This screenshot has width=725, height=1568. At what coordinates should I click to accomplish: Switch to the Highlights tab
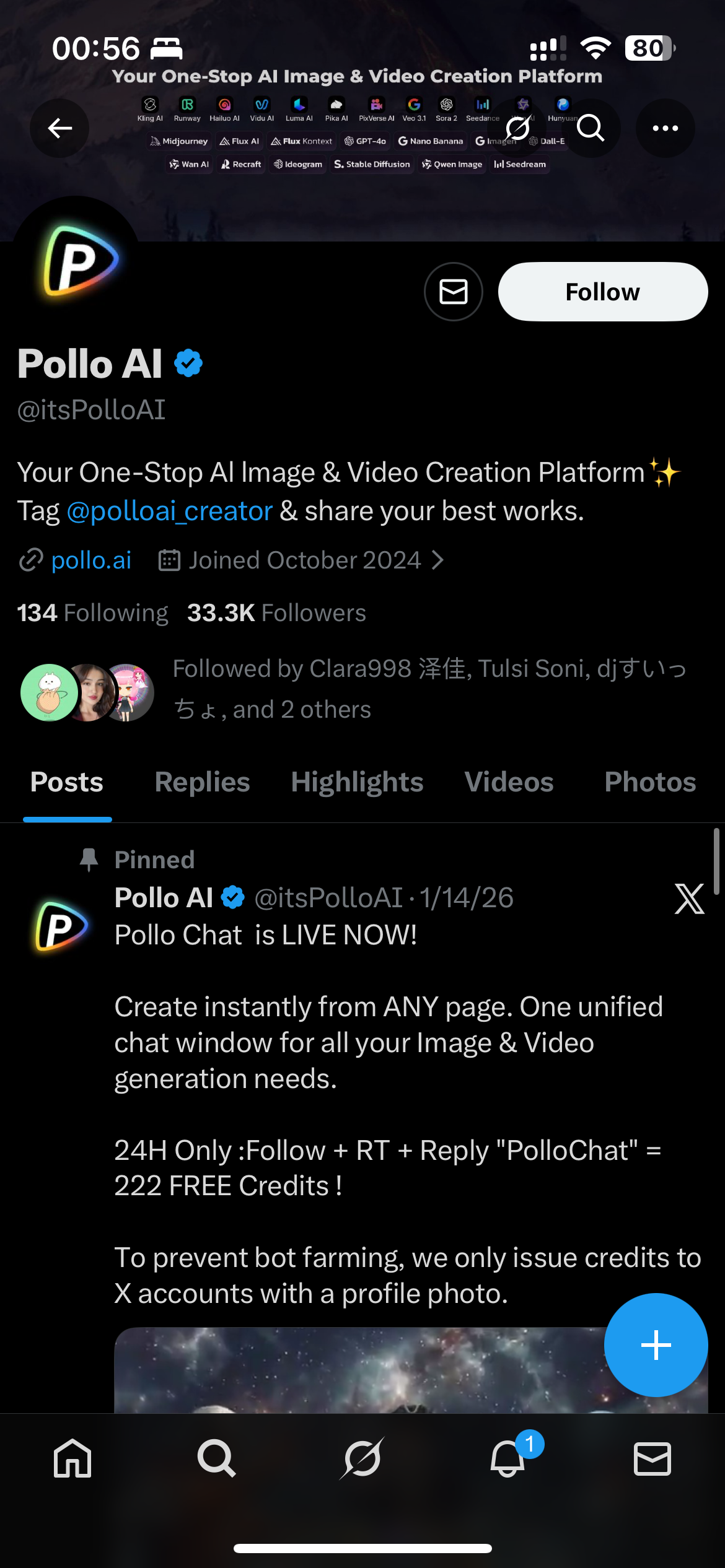(357, 782)
